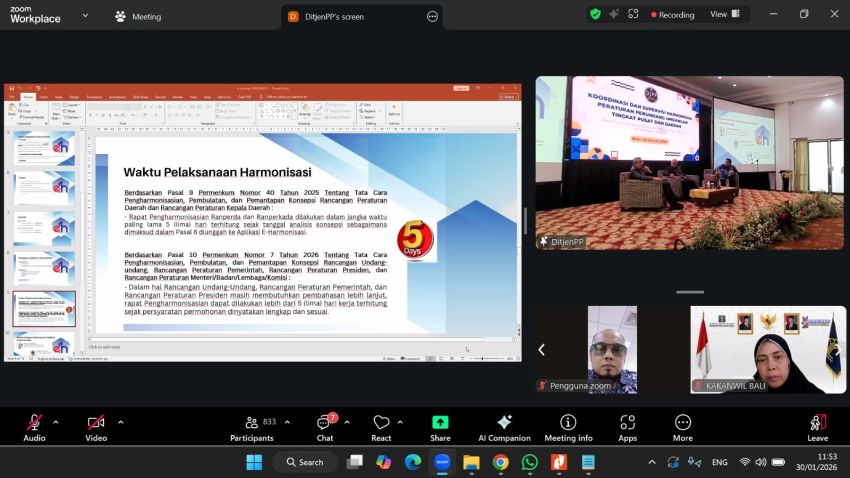Expand video options chevron beside Video
Screen dimensions: 850x478
coord(120,422)
